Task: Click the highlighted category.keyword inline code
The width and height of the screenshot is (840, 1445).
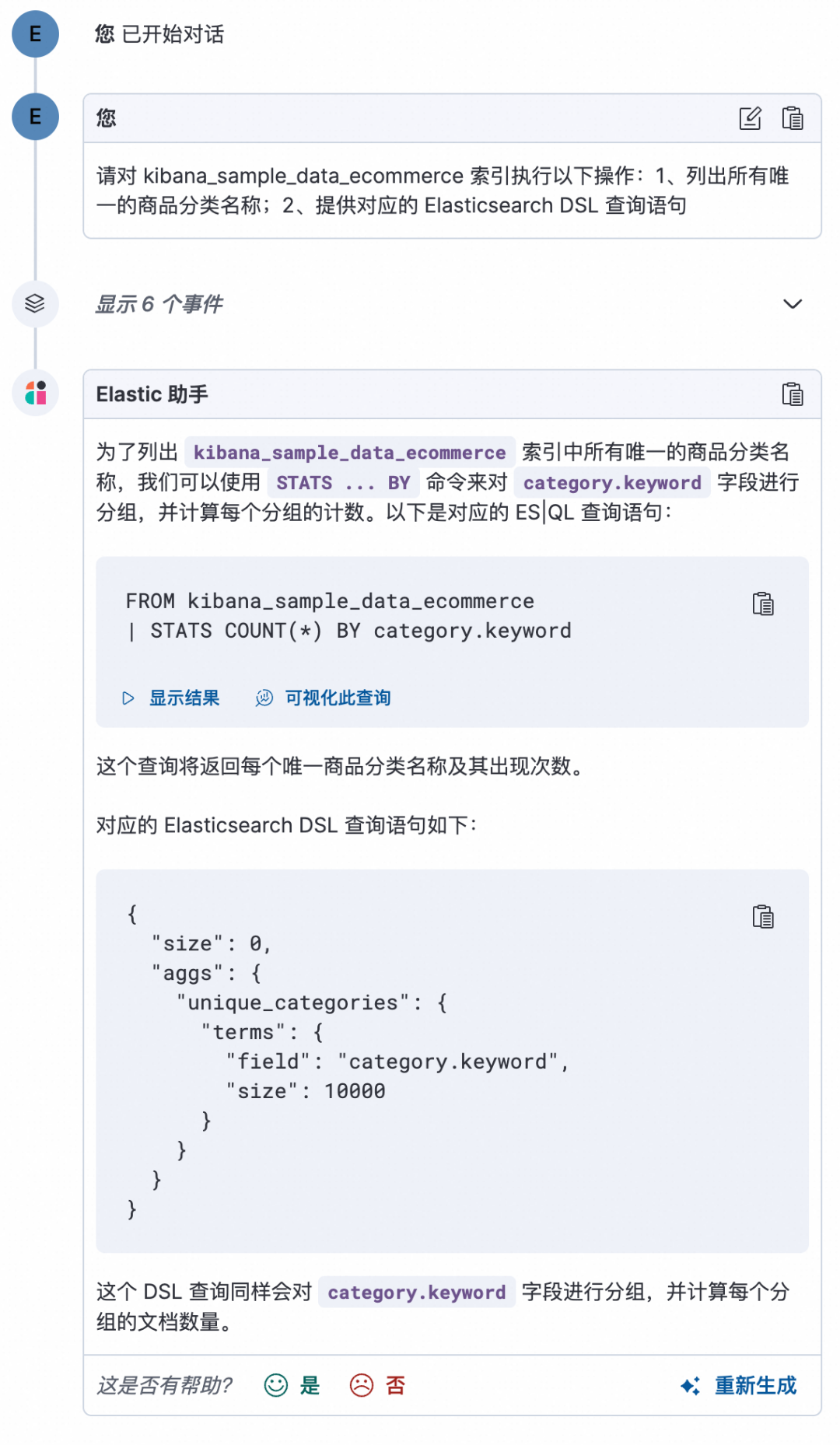Action: pyautogui.click(x=611, y=483)
